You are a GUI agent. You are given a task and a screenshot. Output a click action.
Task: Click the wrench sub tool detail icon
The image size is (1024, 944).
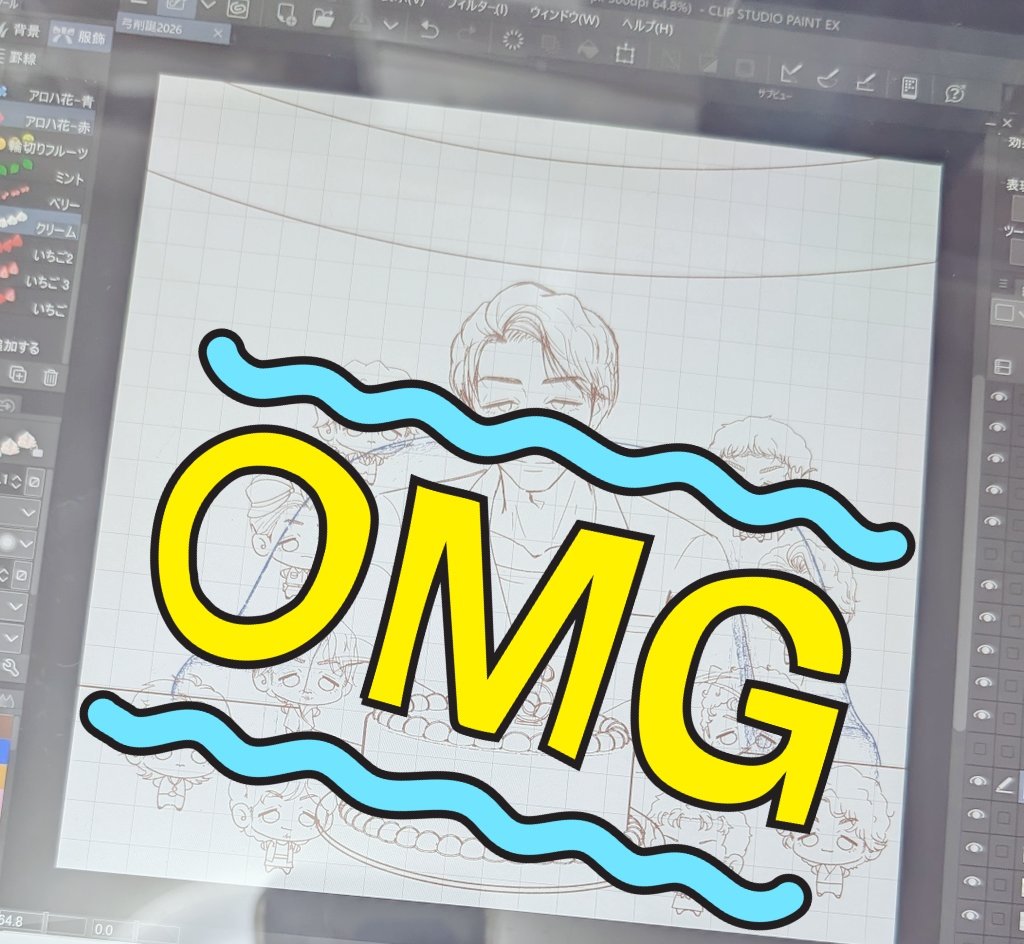point(10,667)
